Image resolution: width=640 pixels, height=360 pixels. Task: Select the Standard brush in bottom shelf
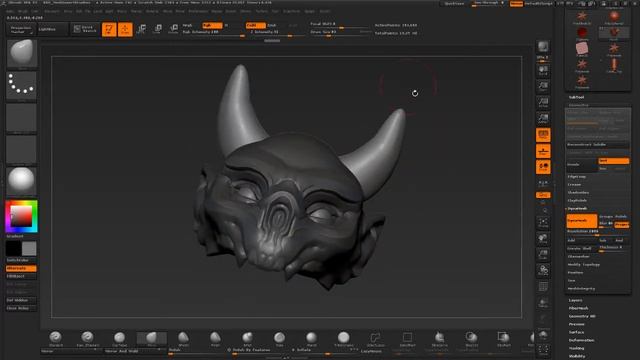56,339
